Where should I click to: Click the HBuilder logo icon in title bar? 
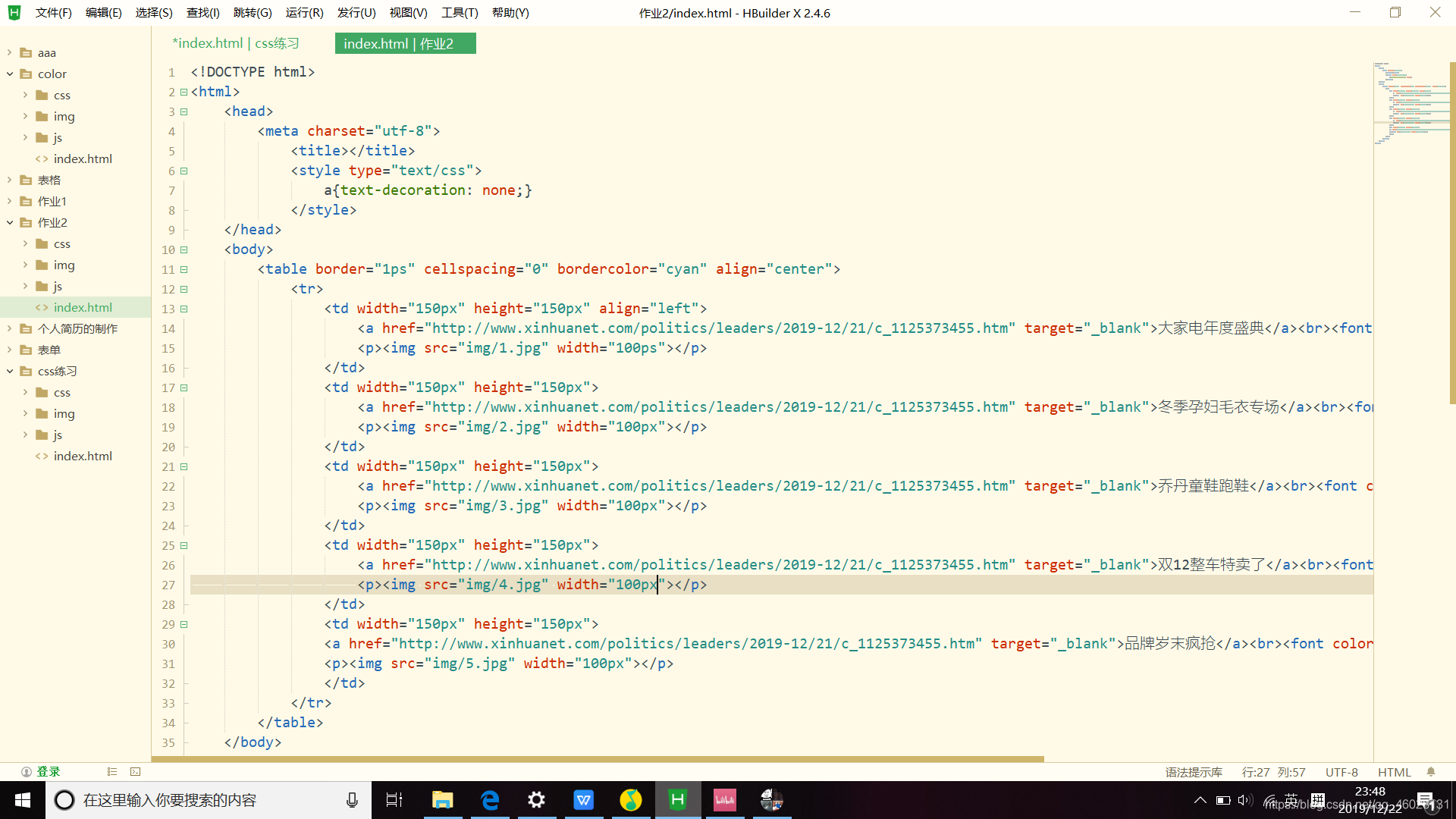(14, 13)
